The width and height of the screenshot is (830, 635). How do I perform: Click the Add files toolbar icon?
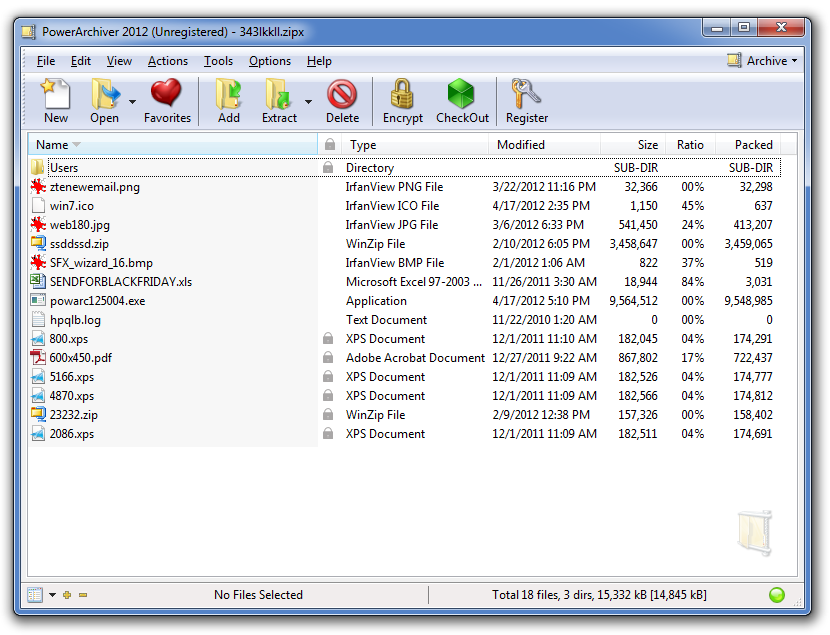(x=229, y=94)
